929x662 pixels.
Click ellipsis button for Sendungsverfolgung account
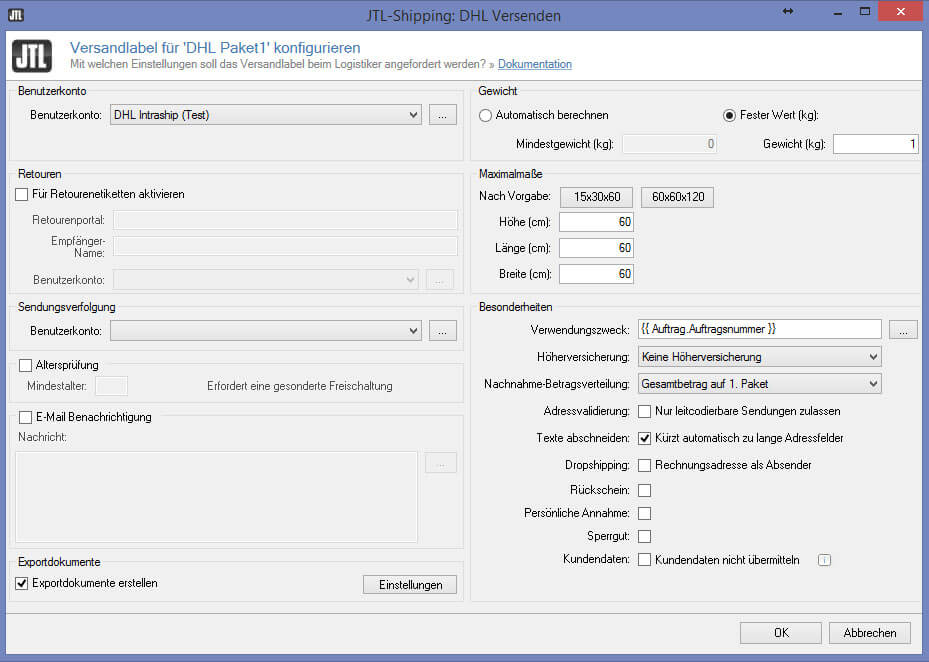click(443, 330)
